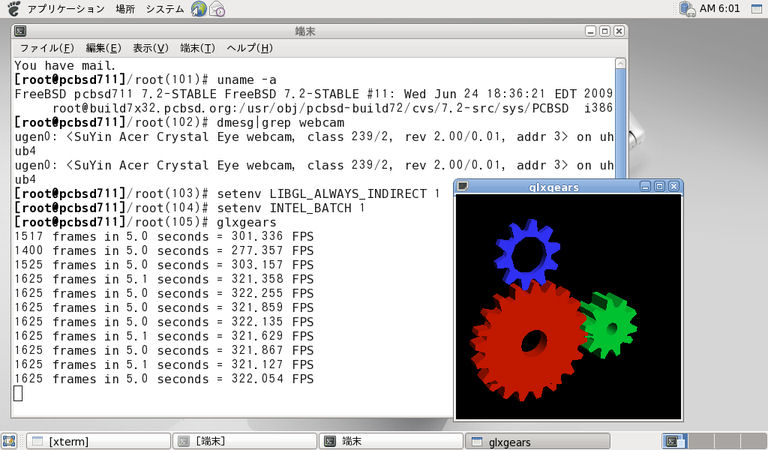Image resolution: width=768 pixels, height=450 pixels.
Task: Switch to the [端末] minimized taskbar window
Action: click(x=244, y=441)
